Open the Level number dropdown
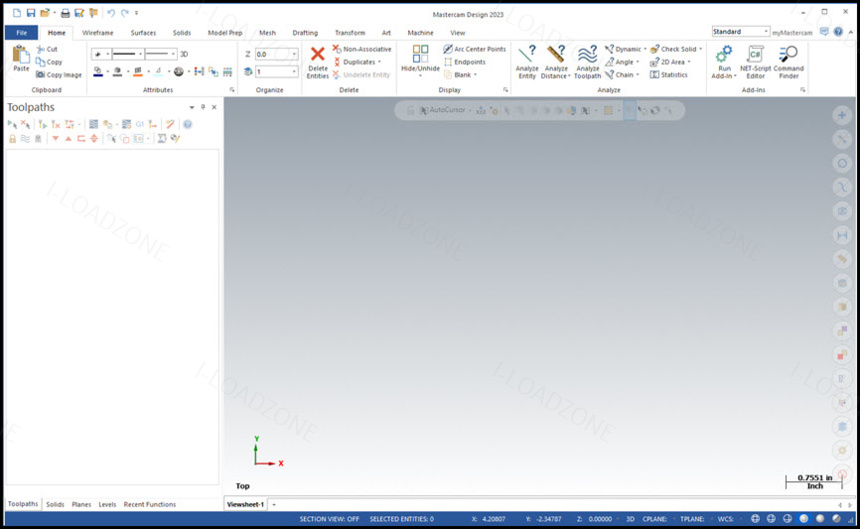This screenshot has width=860, height=529. [x=295, y=72]
